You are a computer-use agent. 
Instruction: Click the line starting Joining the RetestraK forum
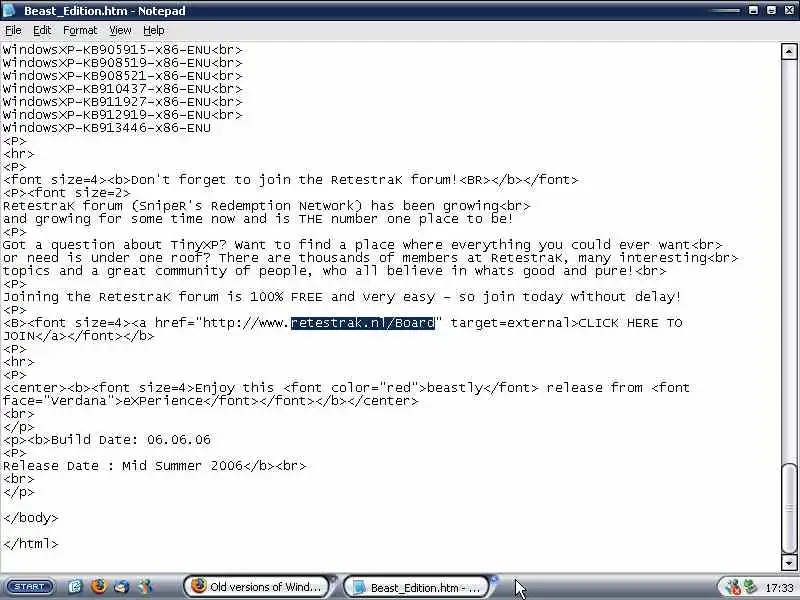pos(342,297)
